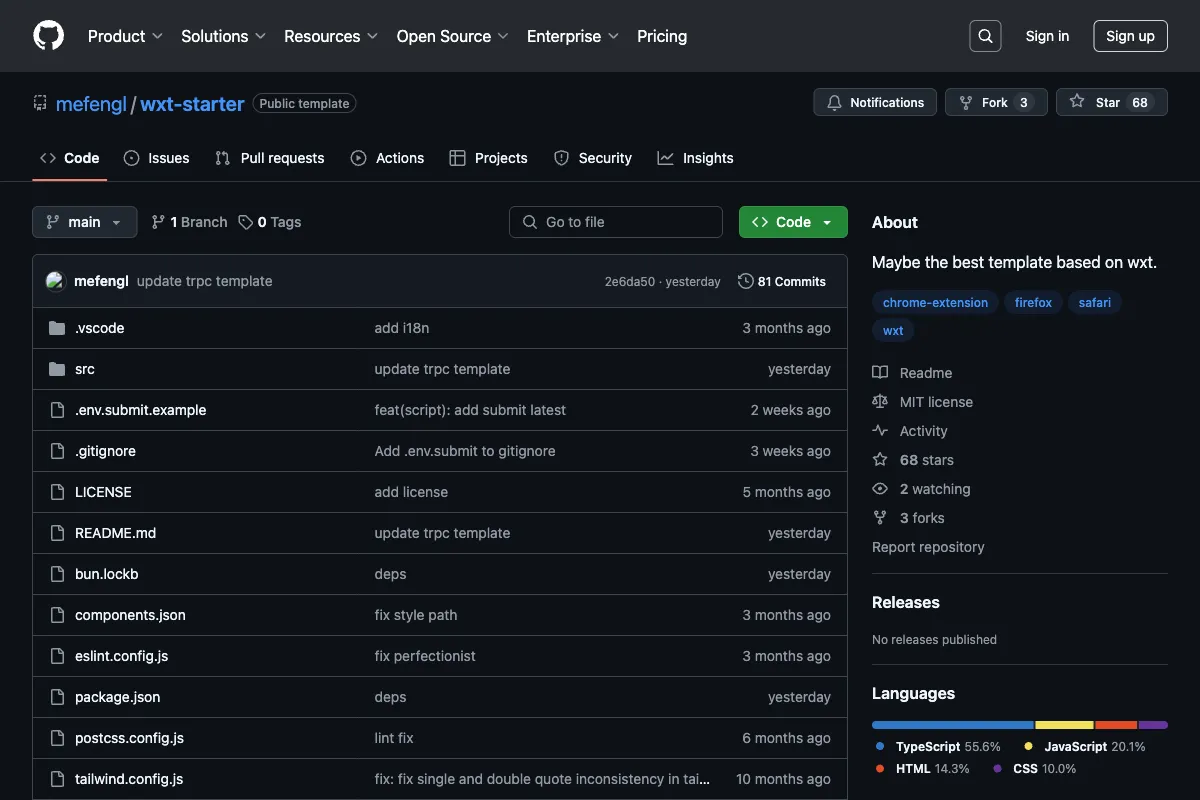The image size is (1200, 800).
Task: Open the .env.submit.example file
Action: pos(141,410)
